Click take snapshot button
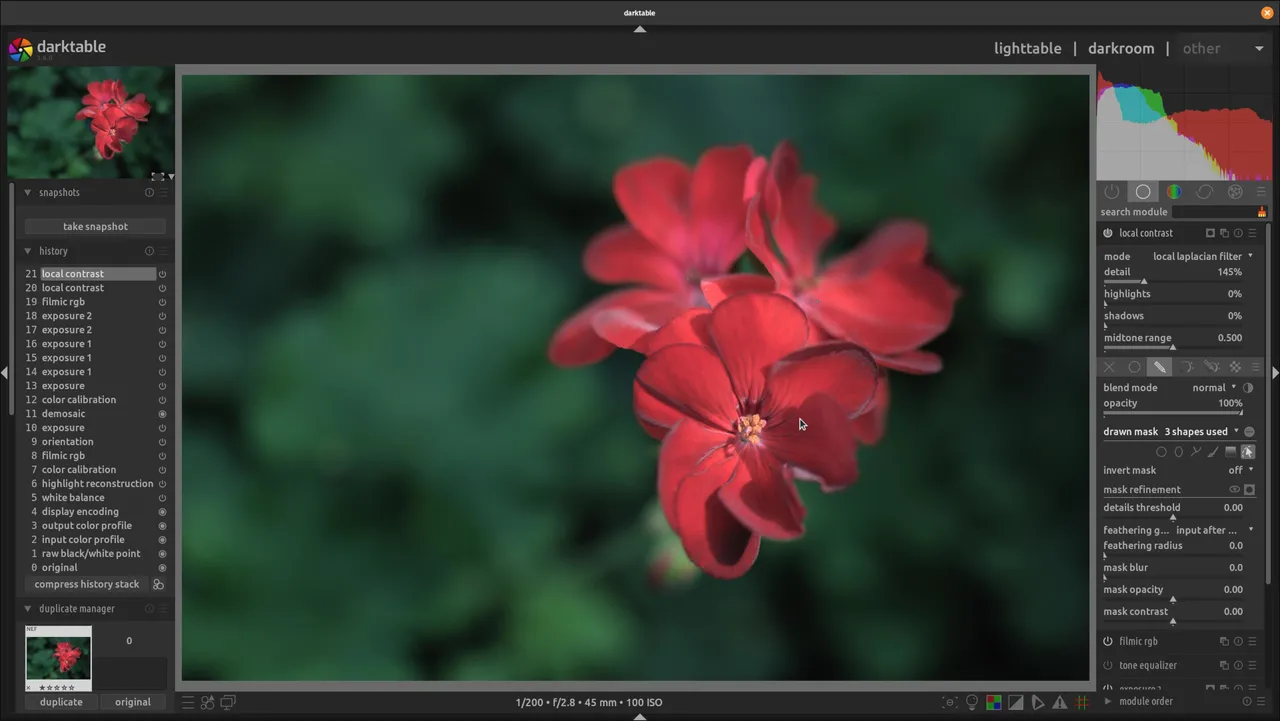 pos(95,227)
